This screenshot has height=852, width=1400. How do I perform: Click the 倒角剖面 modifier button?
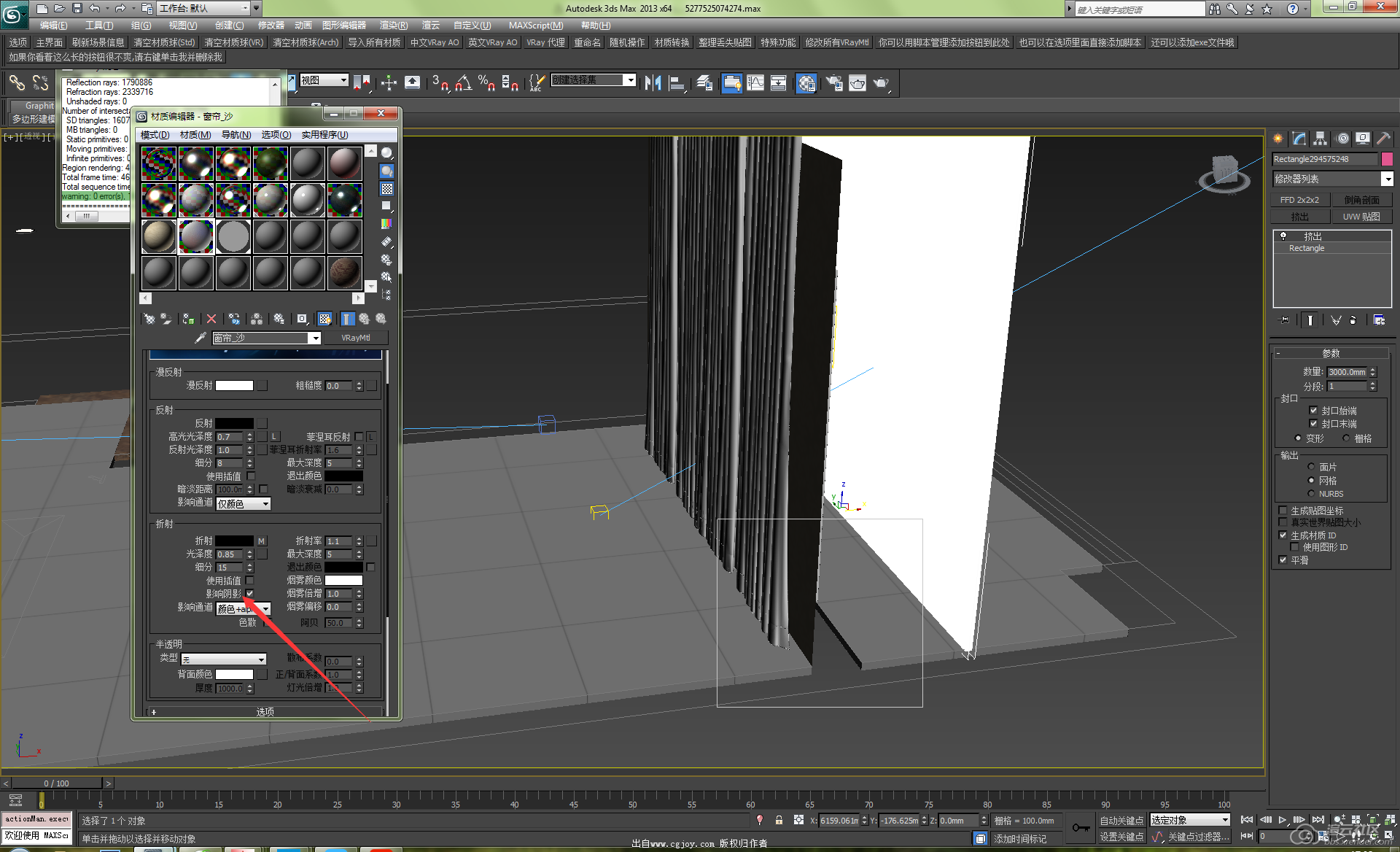click(x=1362, y=200)
